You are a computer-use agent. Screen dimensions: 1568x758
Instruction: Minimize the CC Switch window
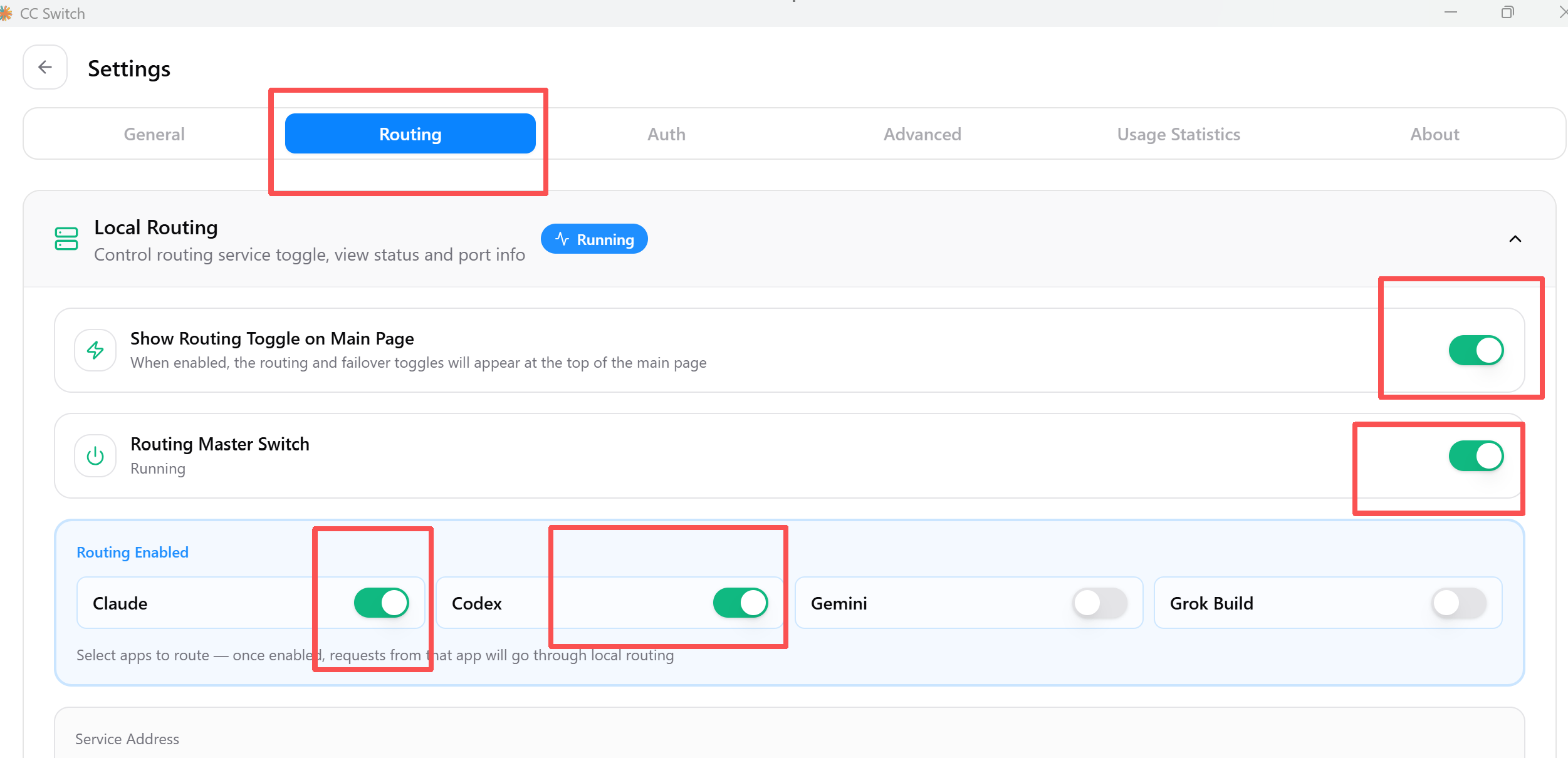[x=1451, y=13]
